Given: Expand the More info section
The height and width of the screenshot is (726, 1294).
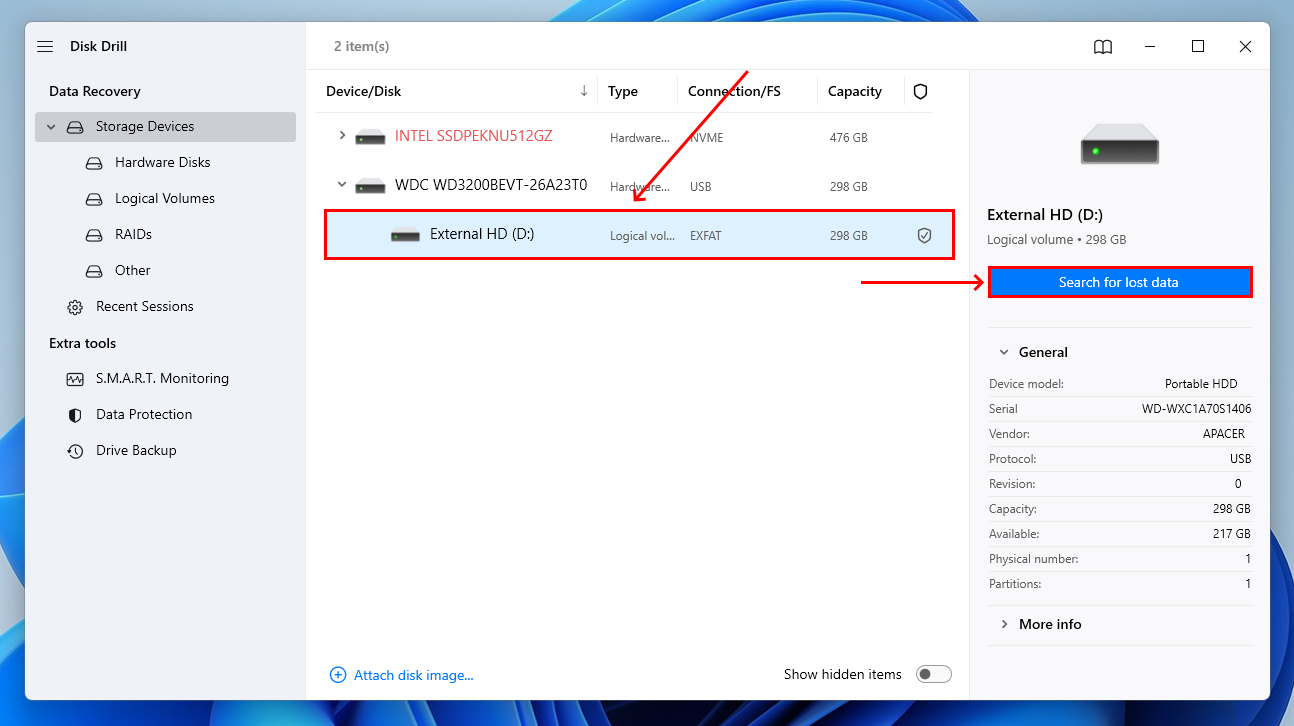Looking at the screenshot, I should tap(1004, 624).
